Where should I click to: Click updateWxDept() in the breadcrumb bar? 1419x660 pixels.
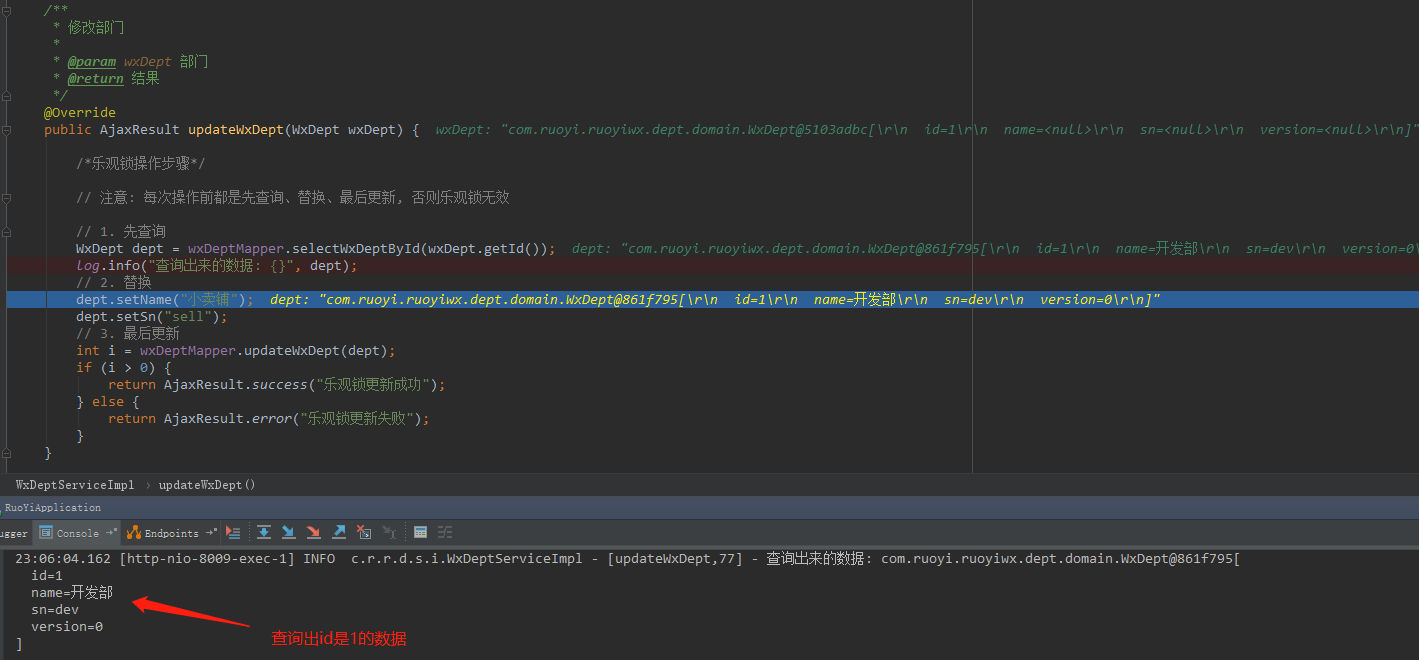[206, 485]
